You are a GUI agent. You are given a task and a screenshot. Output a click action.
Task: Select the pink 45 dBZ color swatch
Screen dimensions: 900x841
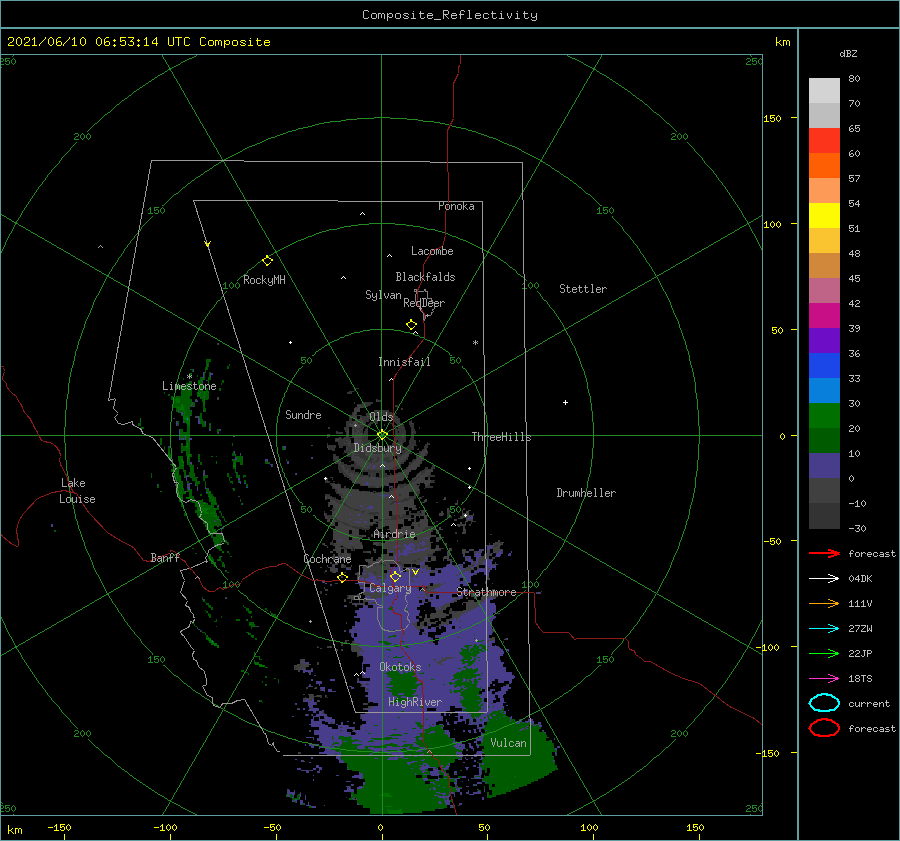[824, 290]
